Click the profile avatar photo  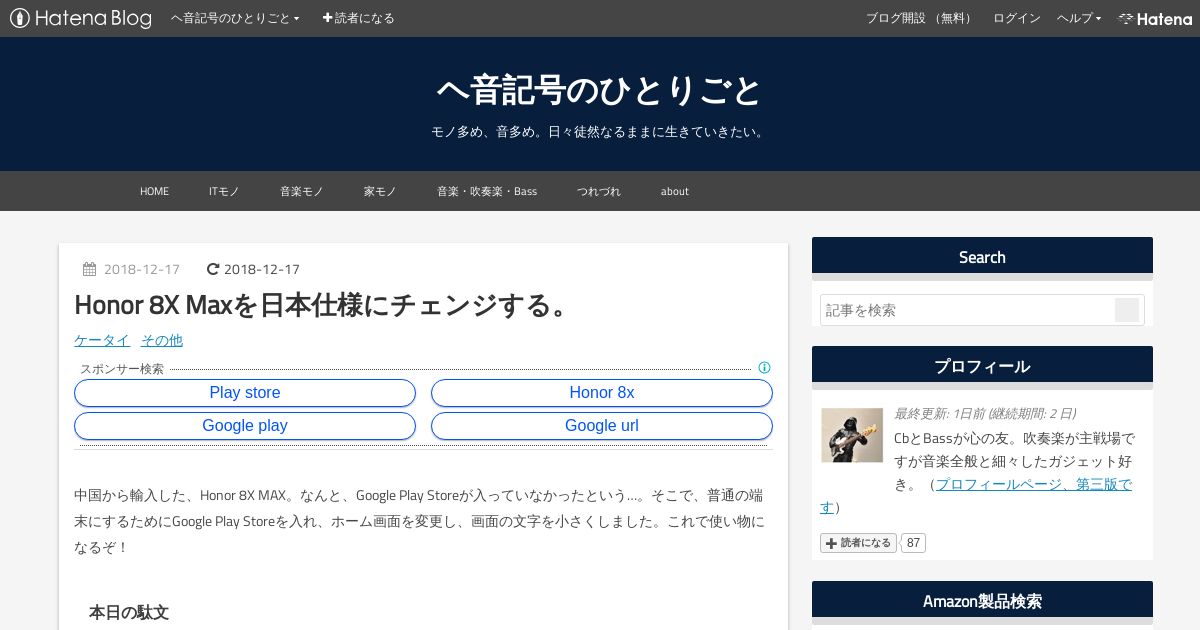pyautogui.click(x=852, y=435)
